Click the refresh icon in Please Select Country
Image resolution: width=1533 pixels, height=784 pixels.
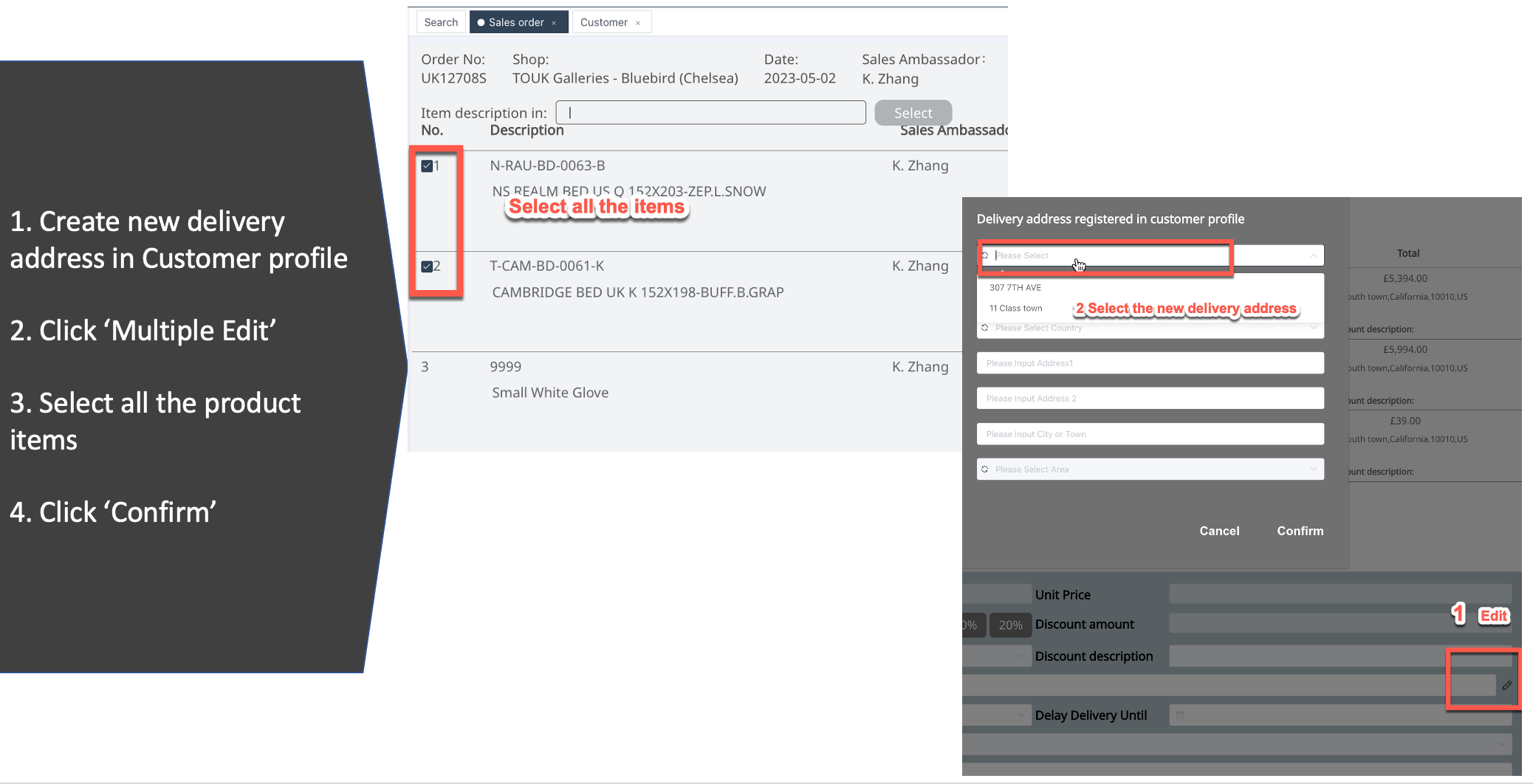click(985, 328)
